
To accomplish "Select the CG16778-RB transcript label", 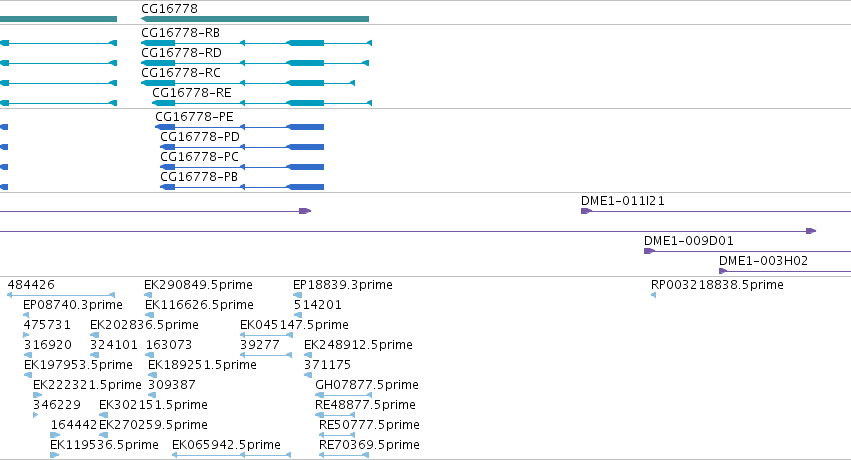I will click(180, 33).
